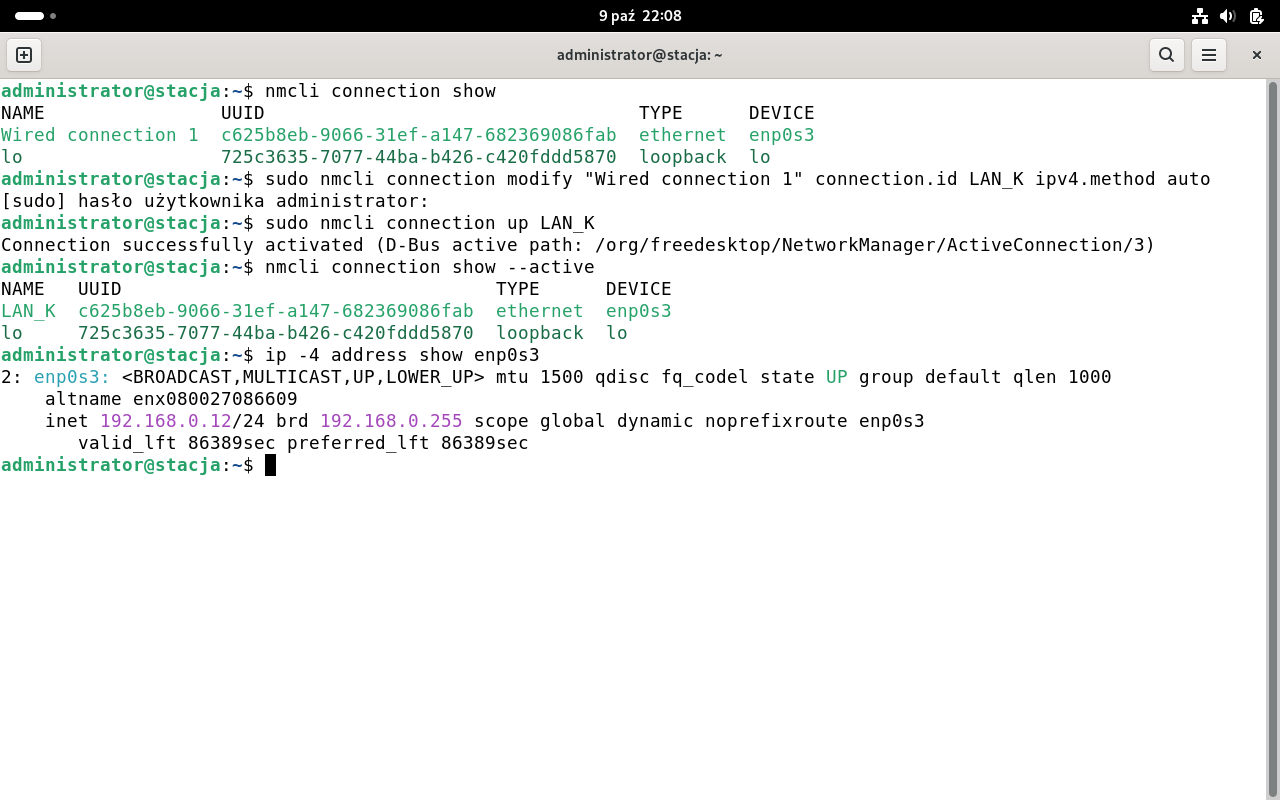This screenshot has width=1280, height=800.
Task: Click the command ip -4 address show enp0s3
Action: click(402, 355)
